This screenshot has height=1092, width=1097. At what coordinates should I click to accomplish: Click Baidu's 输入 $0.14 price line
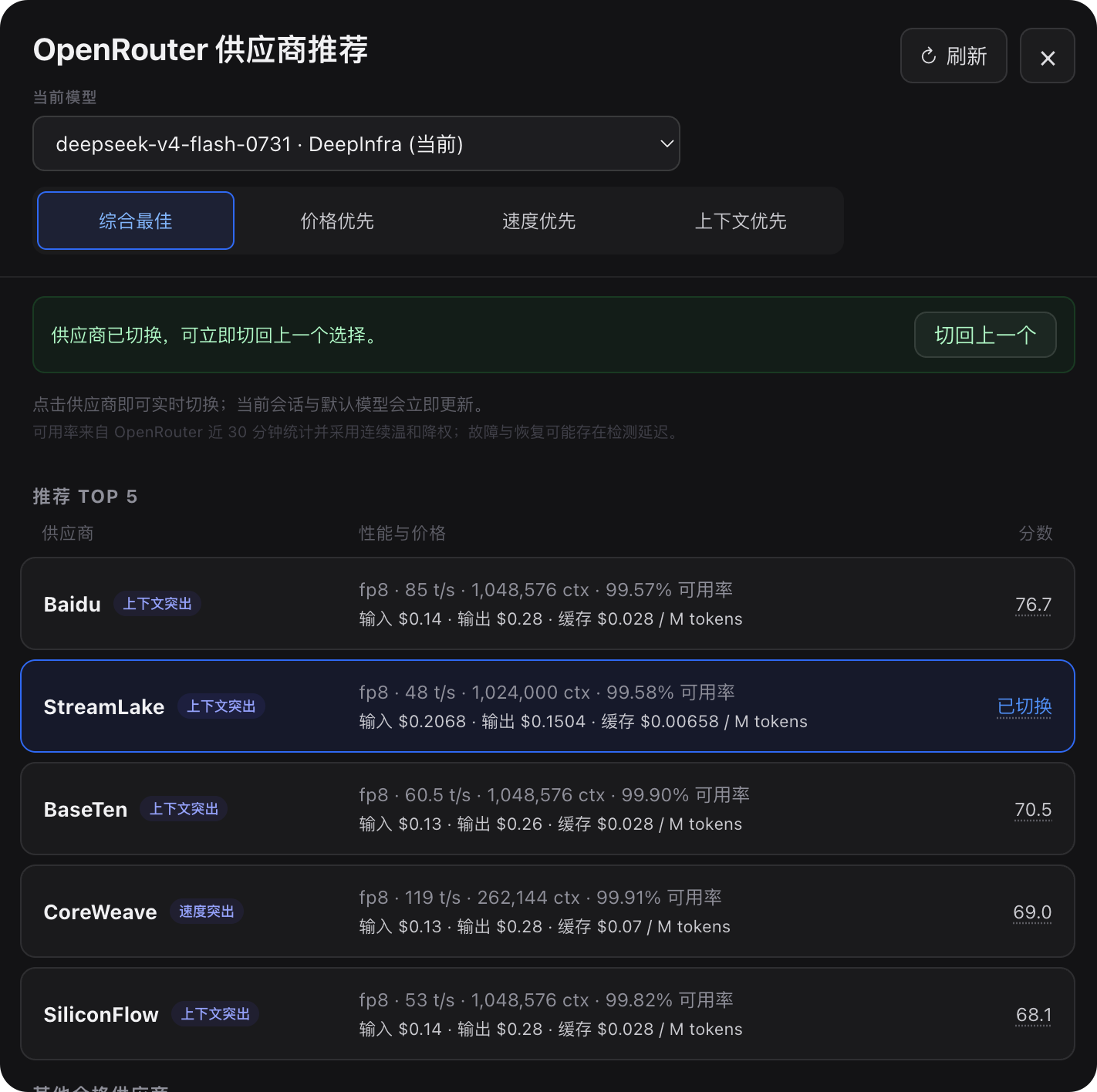pos(551,619)
